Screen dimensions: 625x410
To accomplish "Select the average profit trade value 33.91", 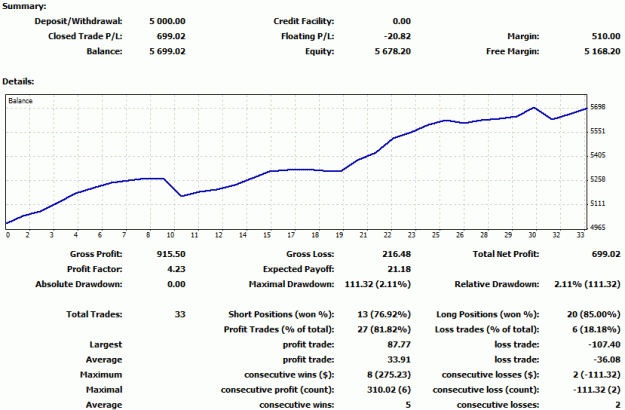I will coord(399,360).
